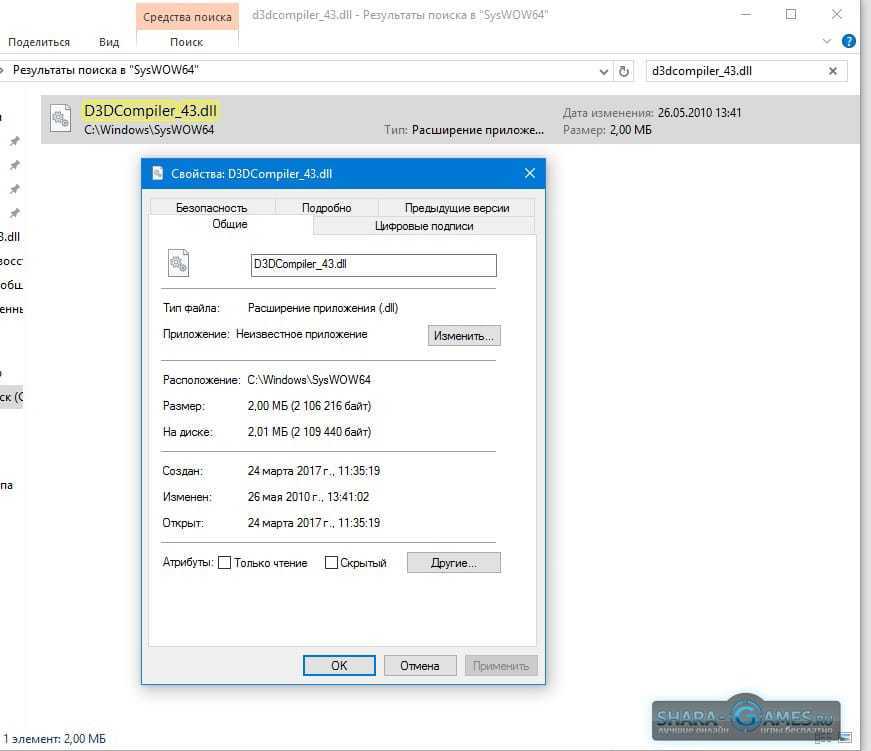Toggle the 'Только чтение' checkbox
Image resolution: width=871 pixels, height=751 pixels.
click(224, 563)
